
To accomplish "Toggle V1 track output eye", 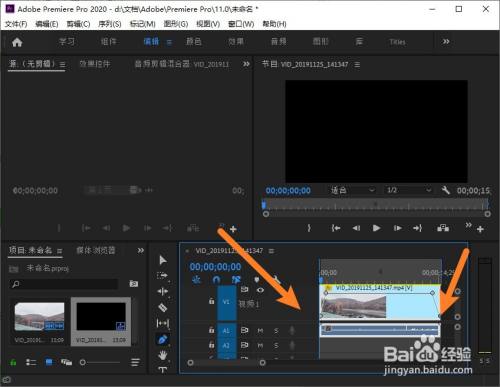I will pos(260,290).
